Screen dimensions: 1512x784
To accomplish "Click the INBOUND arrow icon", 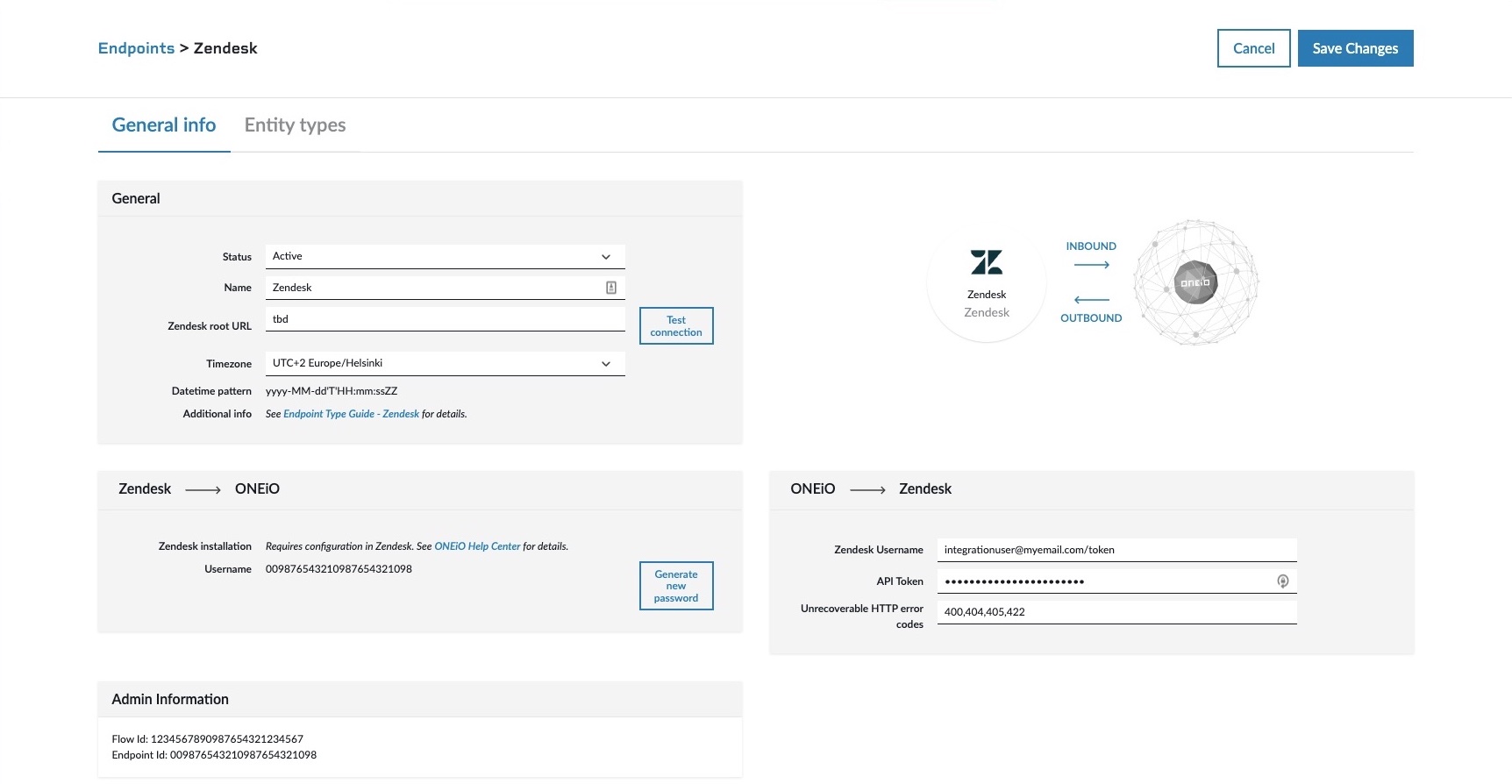I will click(x=1092, y=265).
